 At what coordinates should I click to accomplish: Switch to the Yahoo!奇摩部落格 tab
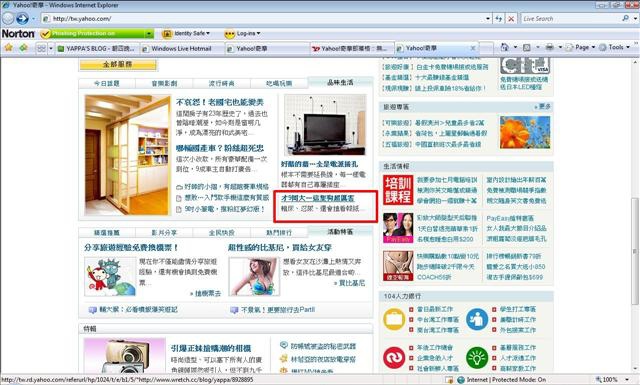click(x=351, y=48)
